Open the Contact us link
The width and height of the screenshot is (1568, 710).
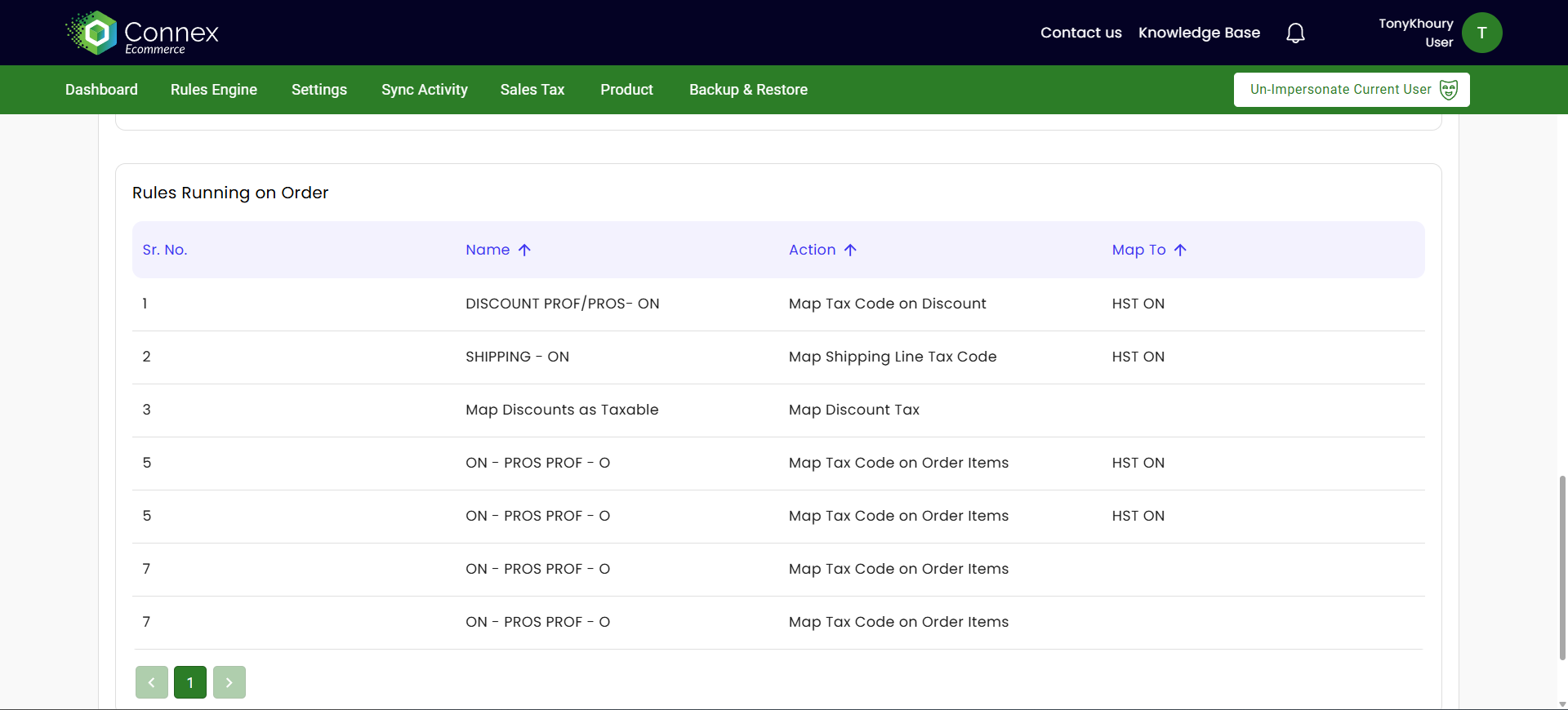[x=1080, y=33]
